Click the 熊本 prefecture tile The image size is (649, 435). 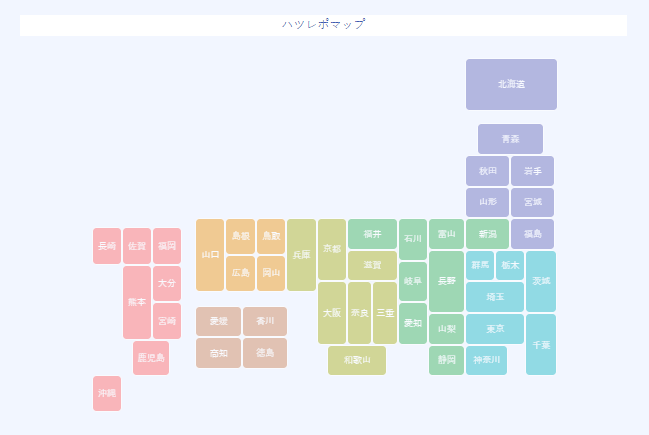point(137,302)
